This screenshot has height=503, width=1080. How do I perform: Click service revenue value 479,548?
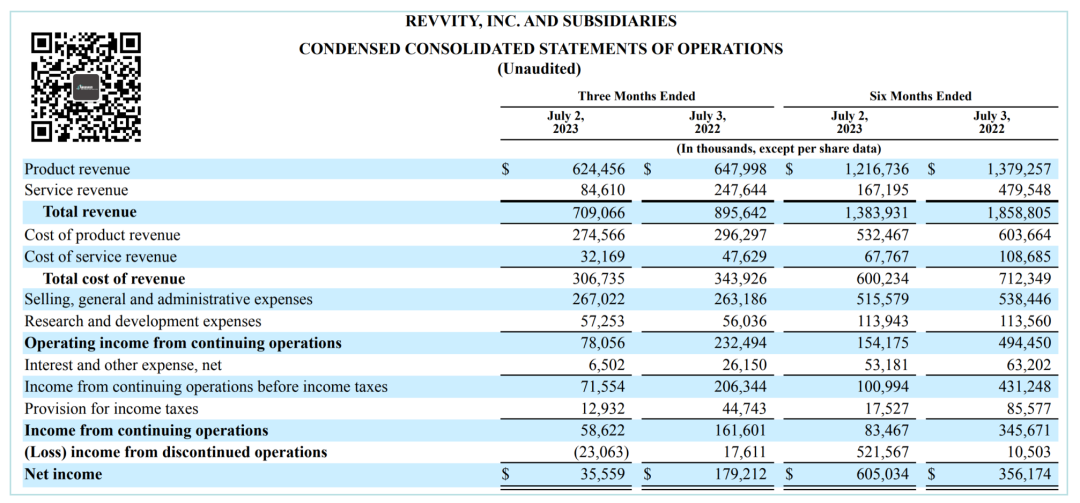(1024, 190)
